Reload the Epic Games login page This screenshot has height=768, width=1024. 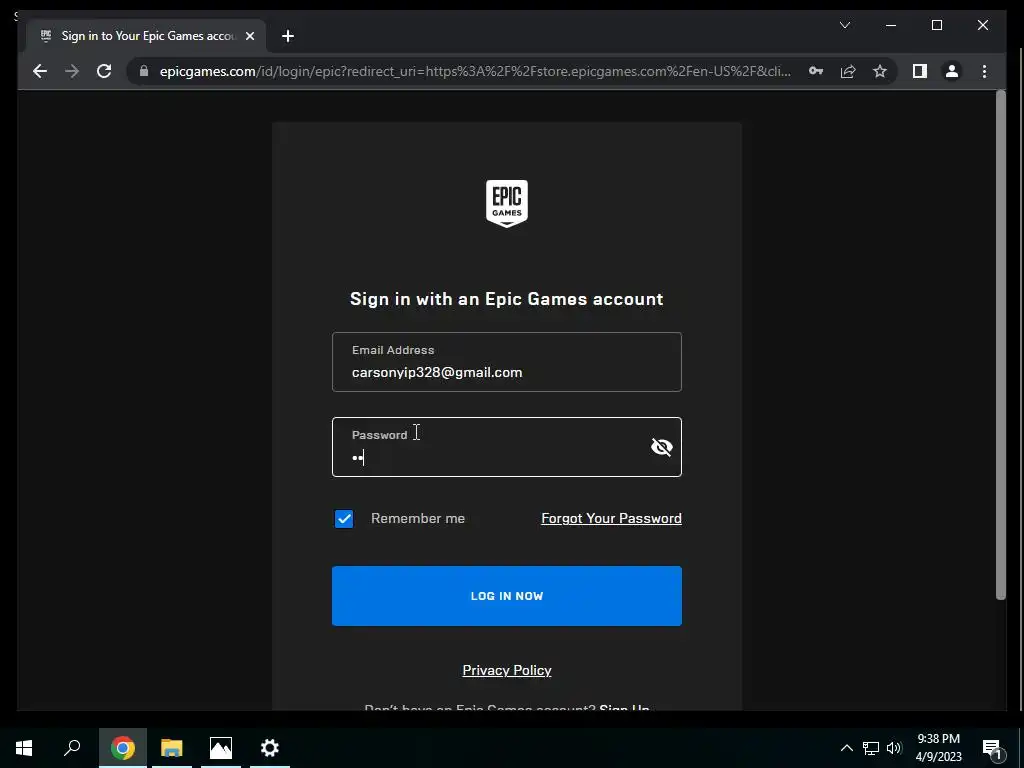tap(104, 71)
